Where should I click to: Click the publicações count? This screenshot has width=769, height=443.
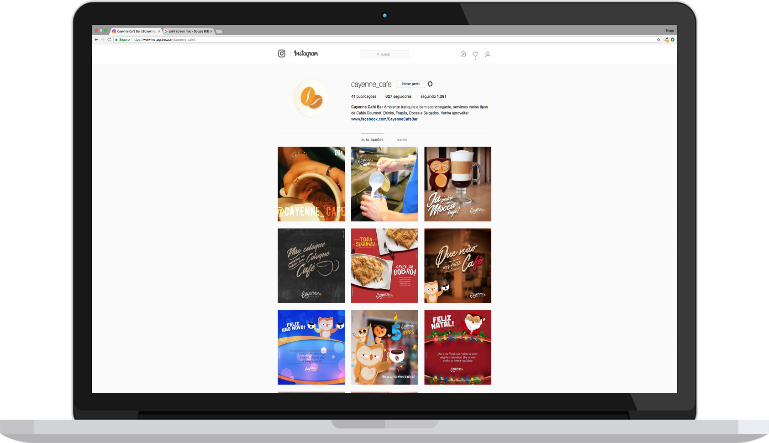click(363, 97)
